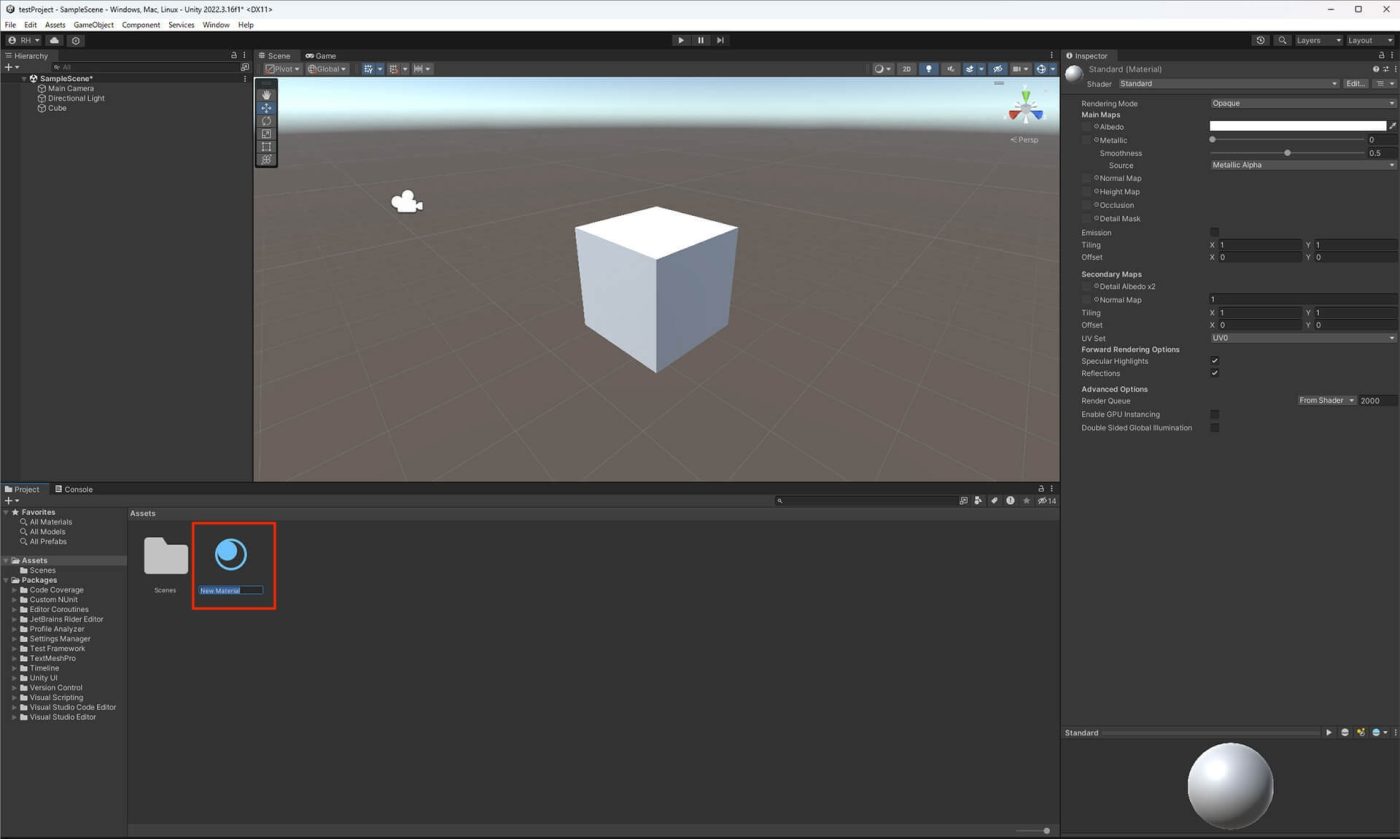Switch to the Game tab
Screen dimensions: 1400x839
coord(321,56)
